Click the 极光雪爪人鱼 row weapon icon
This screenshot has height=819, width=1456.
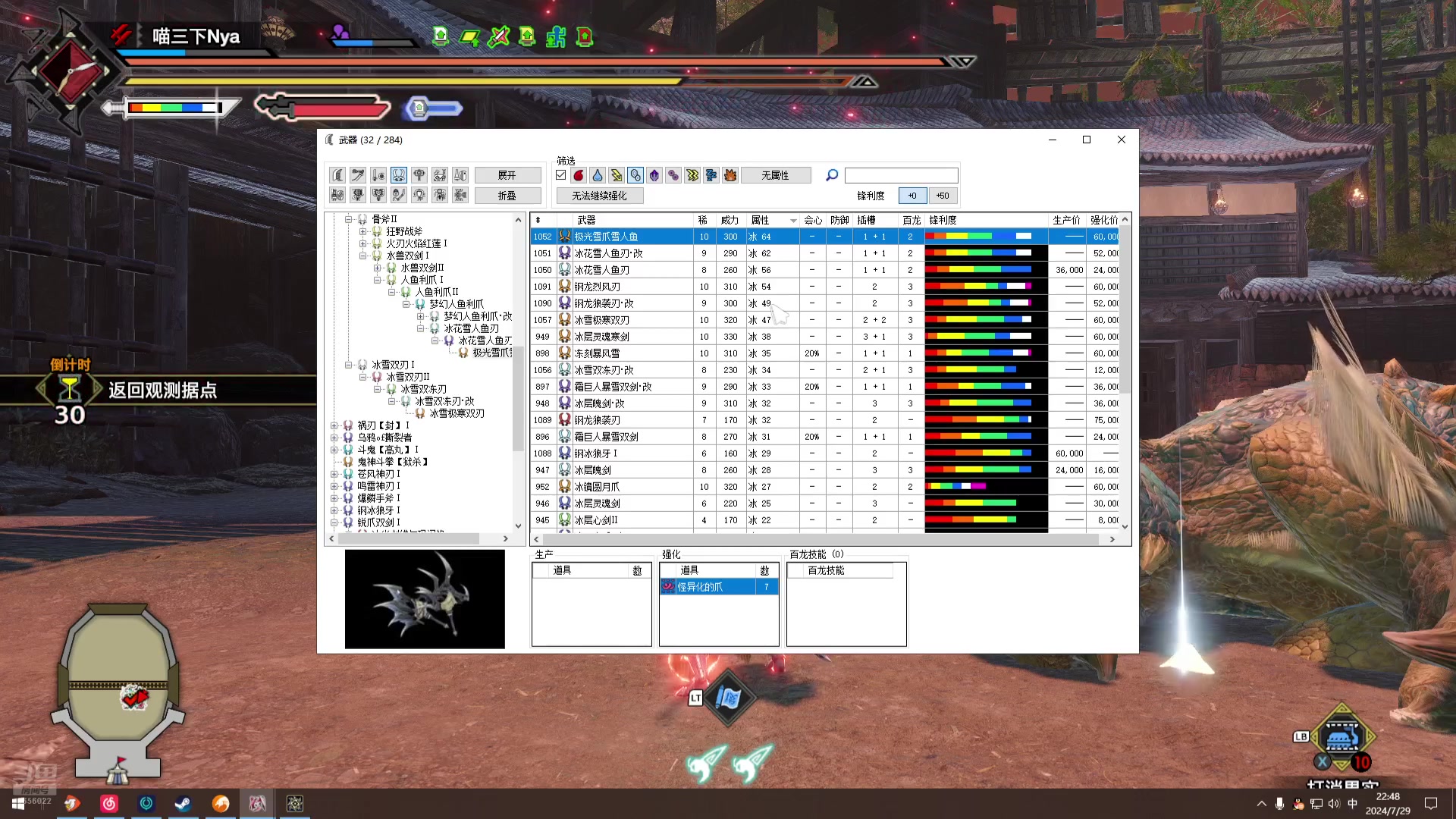(565, 237)
